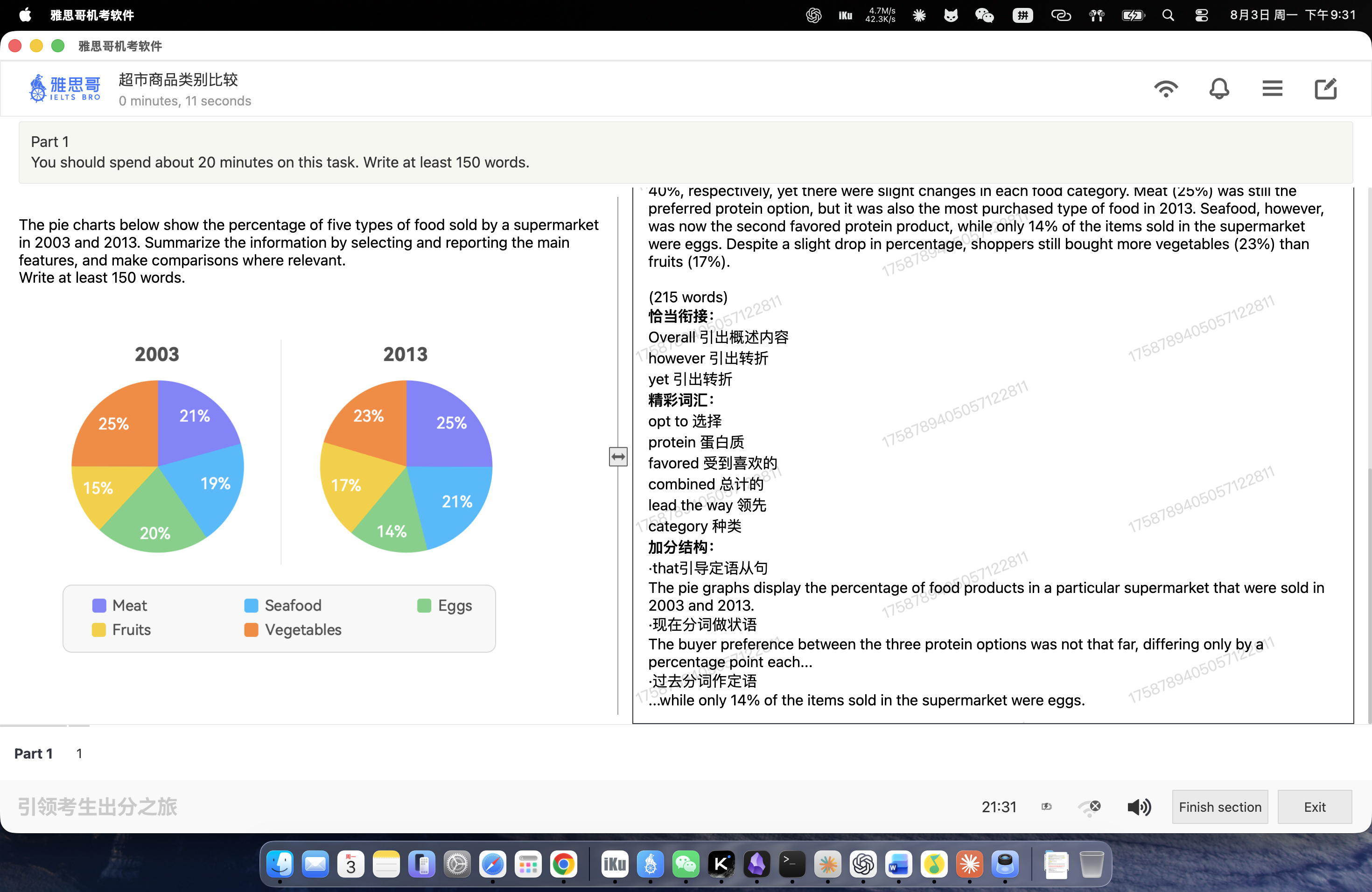Viewport: 1372px width, 892px height.
Task: Select the Part 1 tab
Action: pyautogui.click(x=34, y=753)
